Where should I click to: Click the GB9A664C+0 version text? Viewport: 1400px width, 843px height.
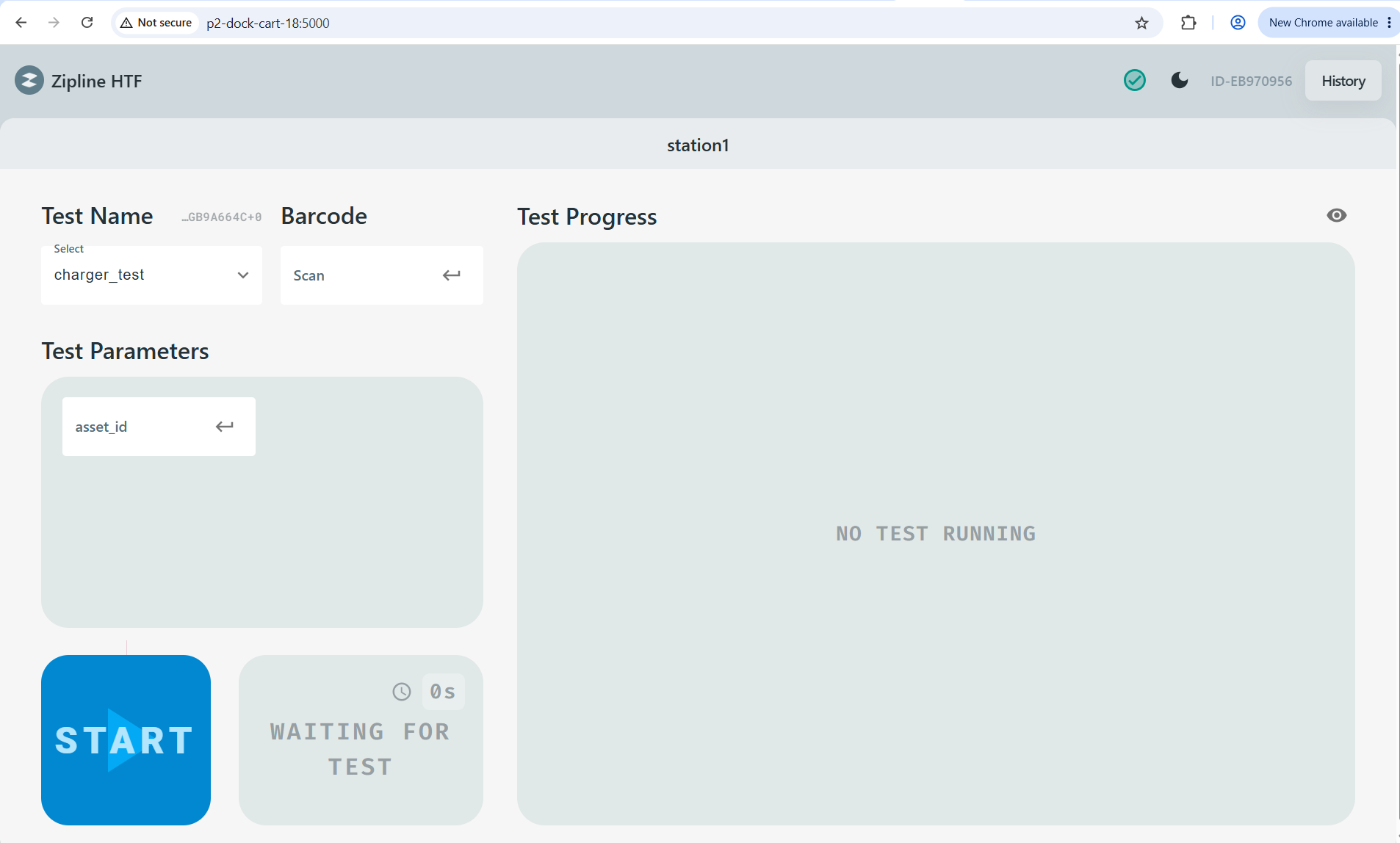point(222,217)
